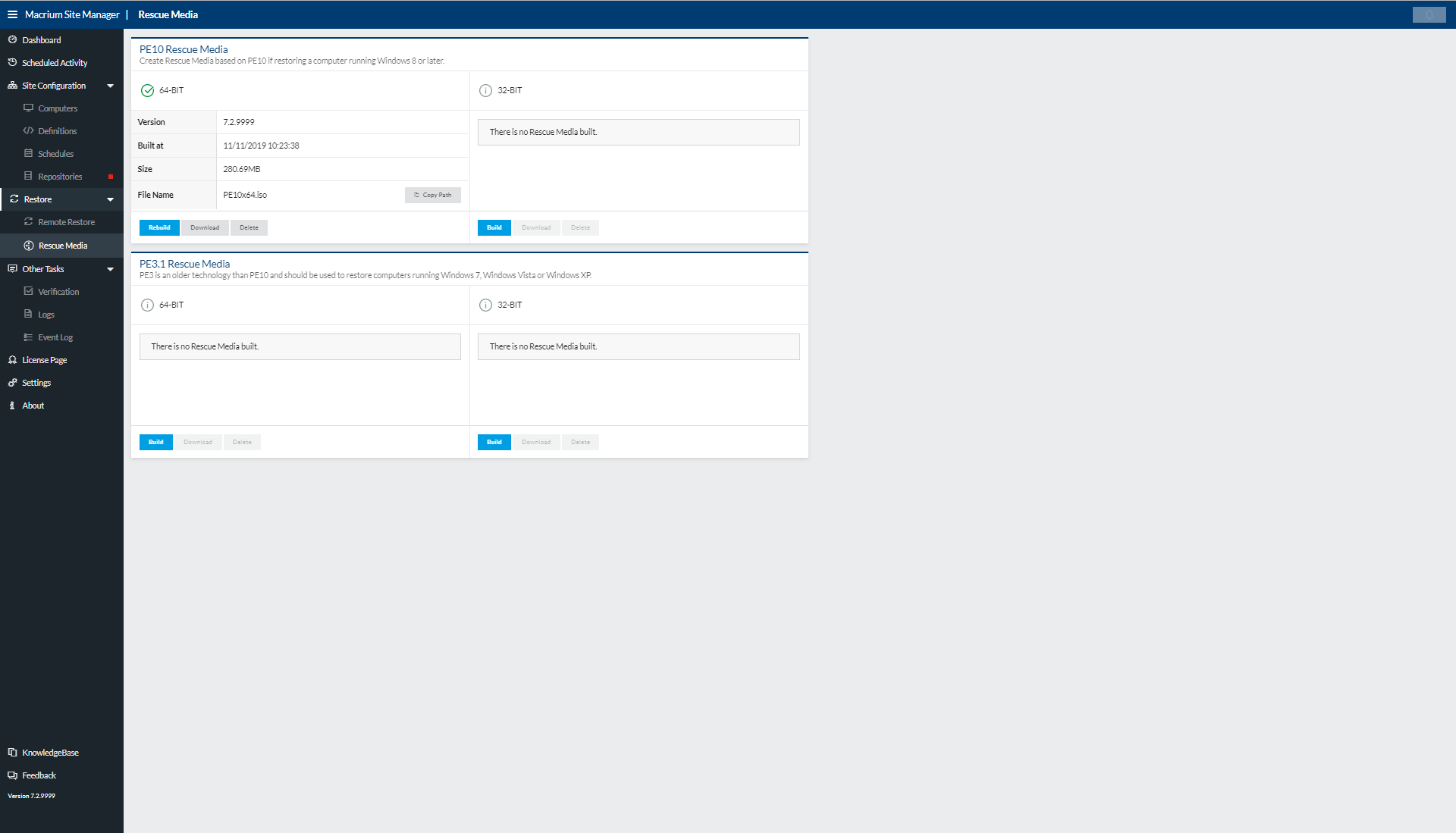Viewport: 1456px width, 833px height.
Task: Select the Computers page
Action: click(57, 108)
